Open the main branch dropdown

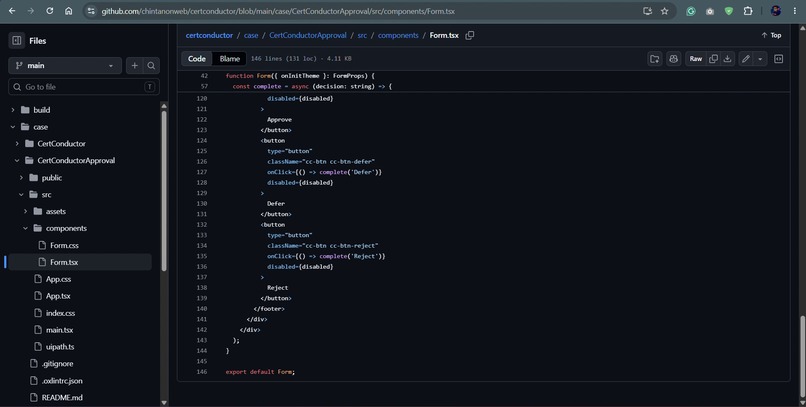[65, 66]
